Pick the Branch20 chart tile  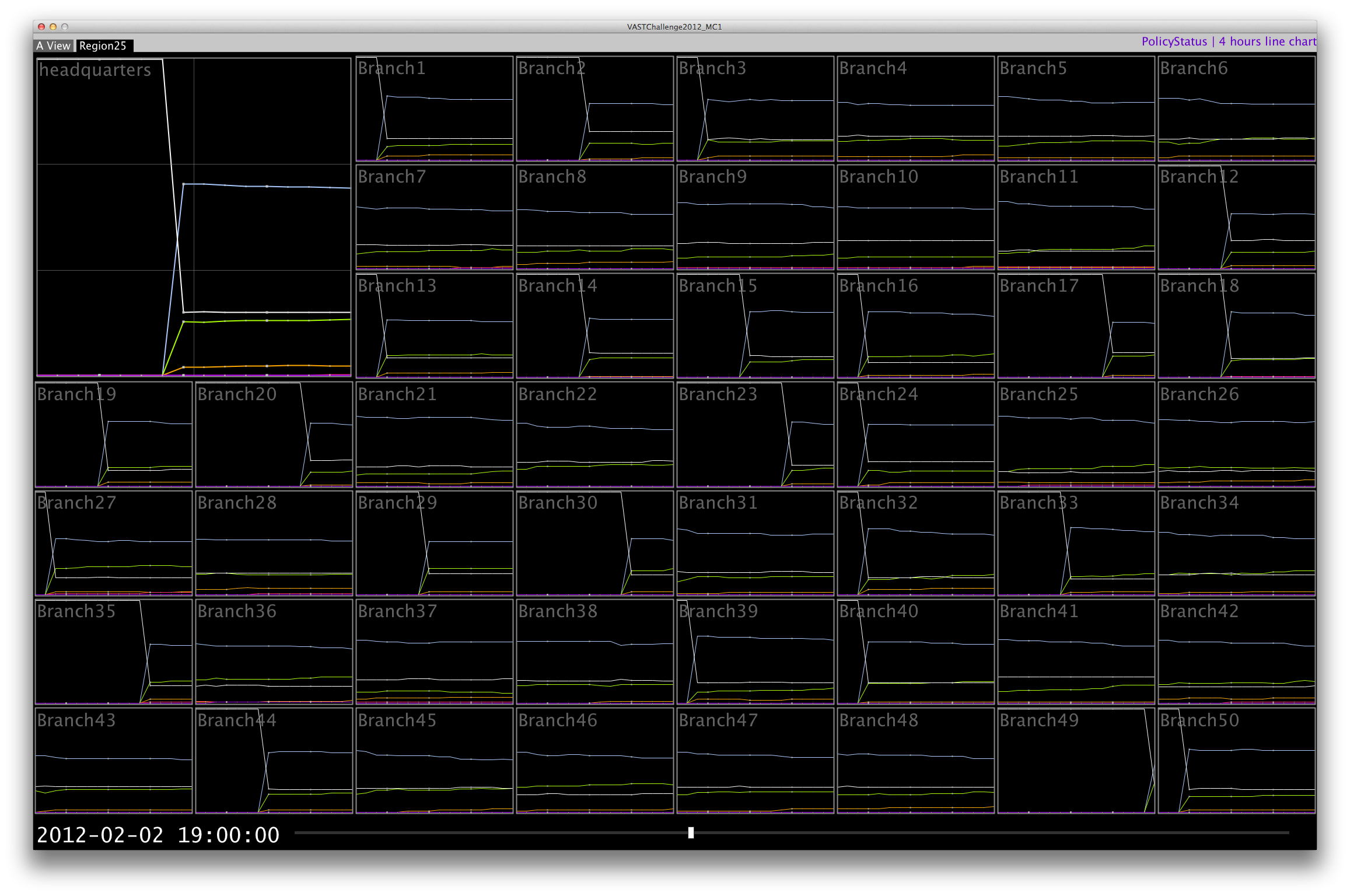274,435
